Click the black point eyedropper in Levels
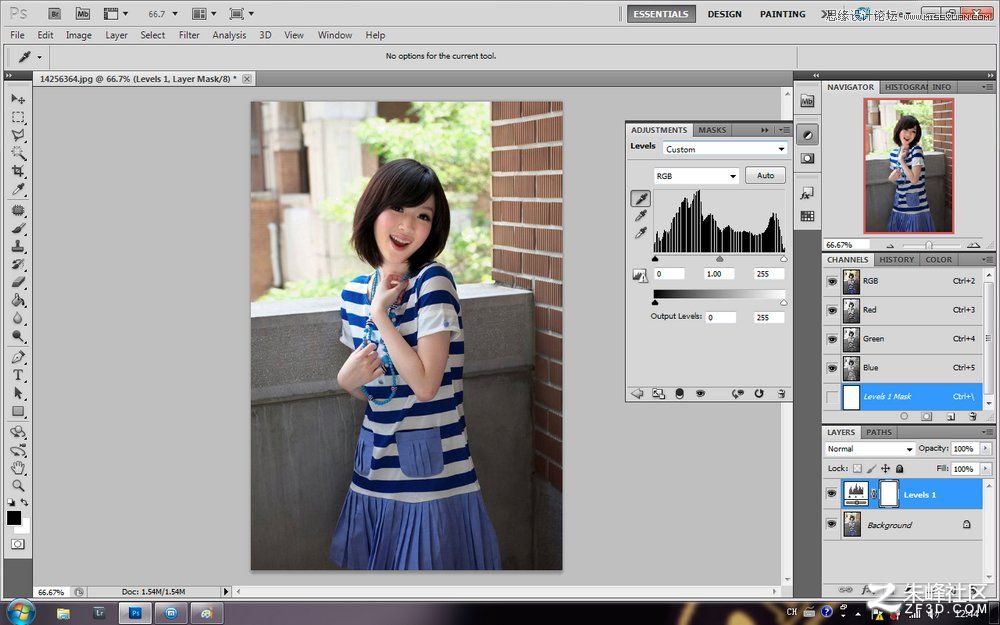The width and height of the screenshot is (1000, 625). click(640, 198)
